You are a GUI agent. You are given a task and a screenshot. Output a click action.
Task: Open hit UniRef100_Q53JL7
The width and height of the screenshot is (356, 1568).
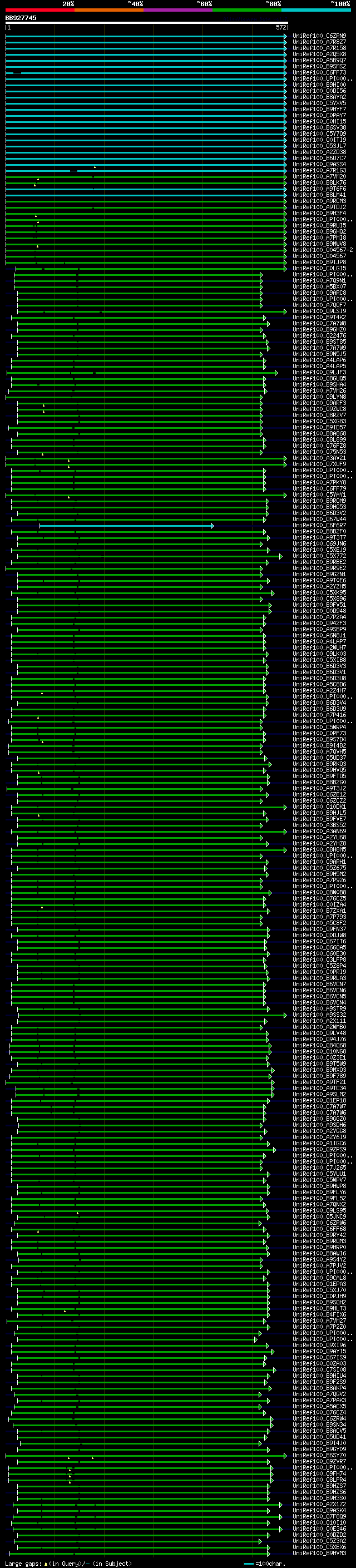click(319, 146)
